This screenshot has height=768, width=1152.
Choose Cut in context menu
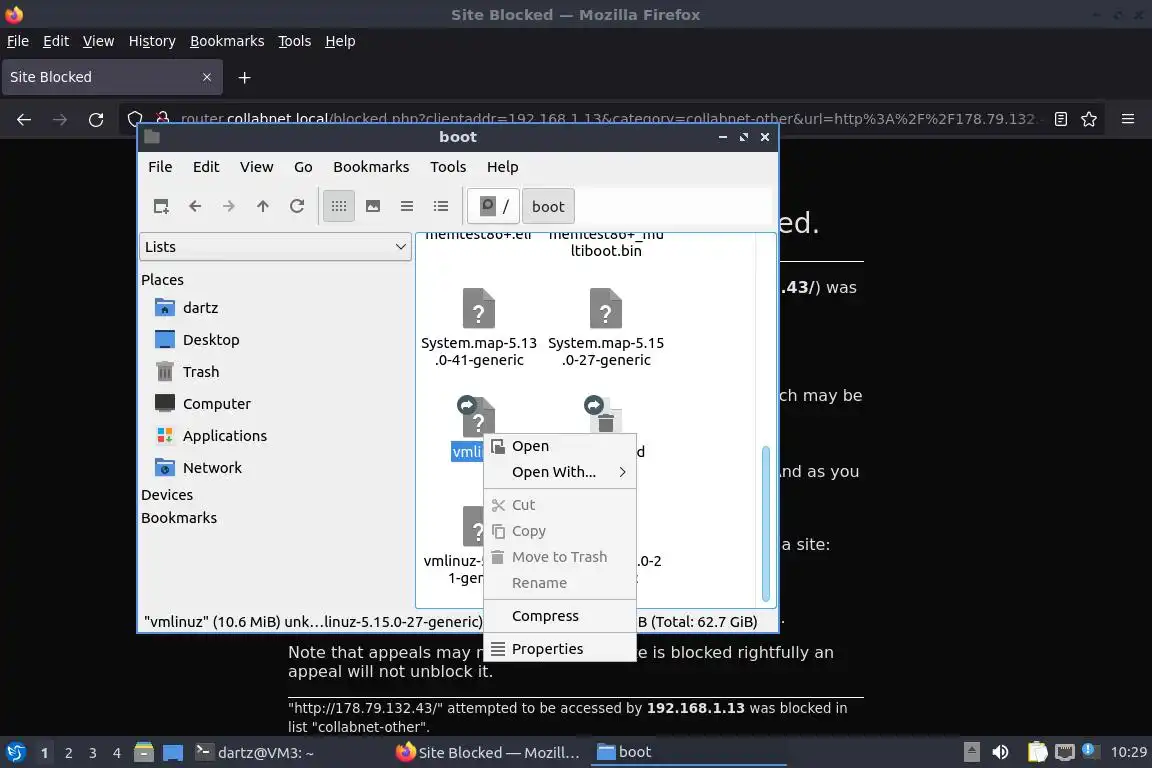(x=560, y=505)
